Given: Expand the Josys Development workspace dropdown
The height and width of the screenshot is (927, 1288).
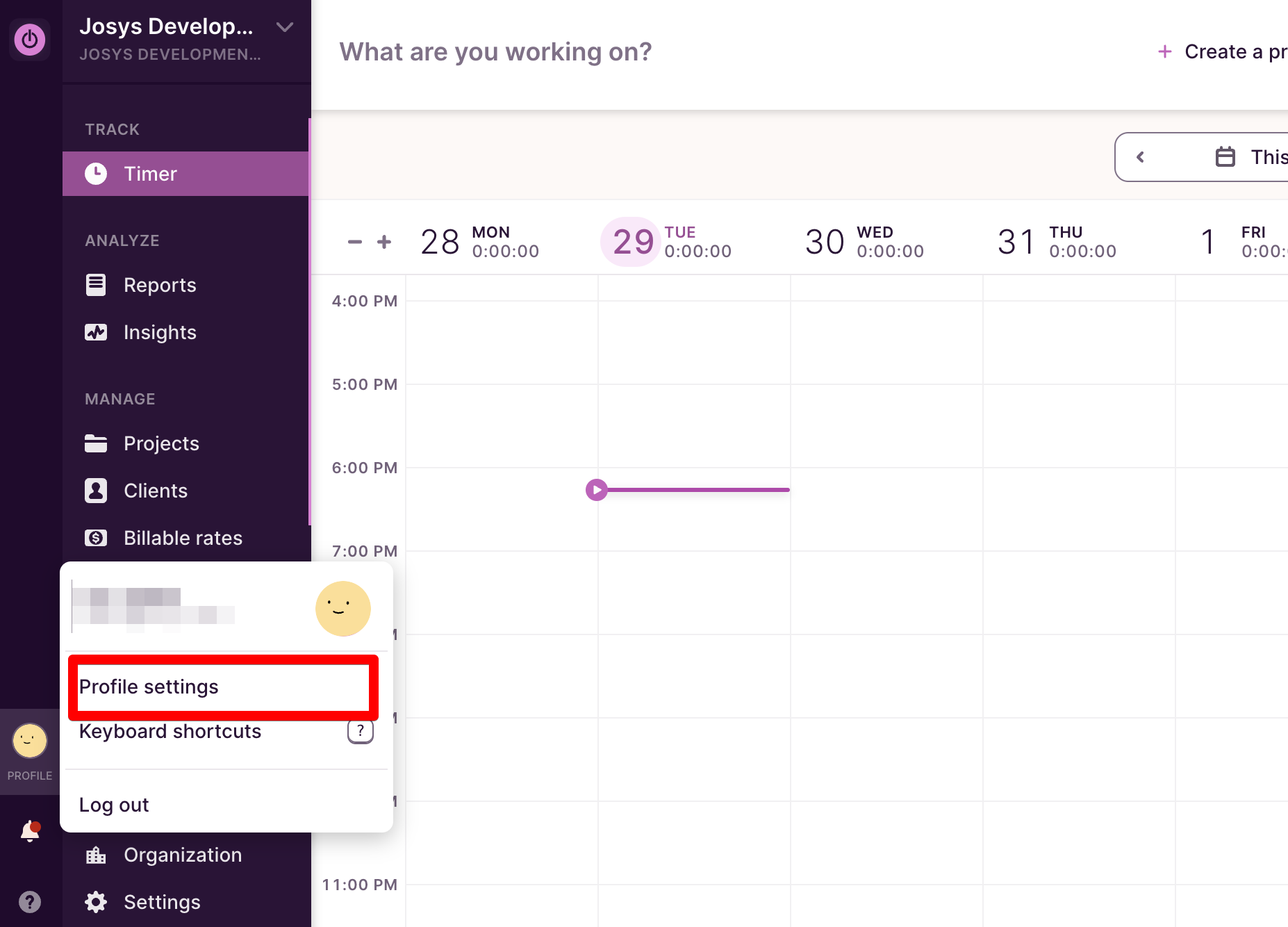Looking at the screenshot, I should [x=284, y=28].
